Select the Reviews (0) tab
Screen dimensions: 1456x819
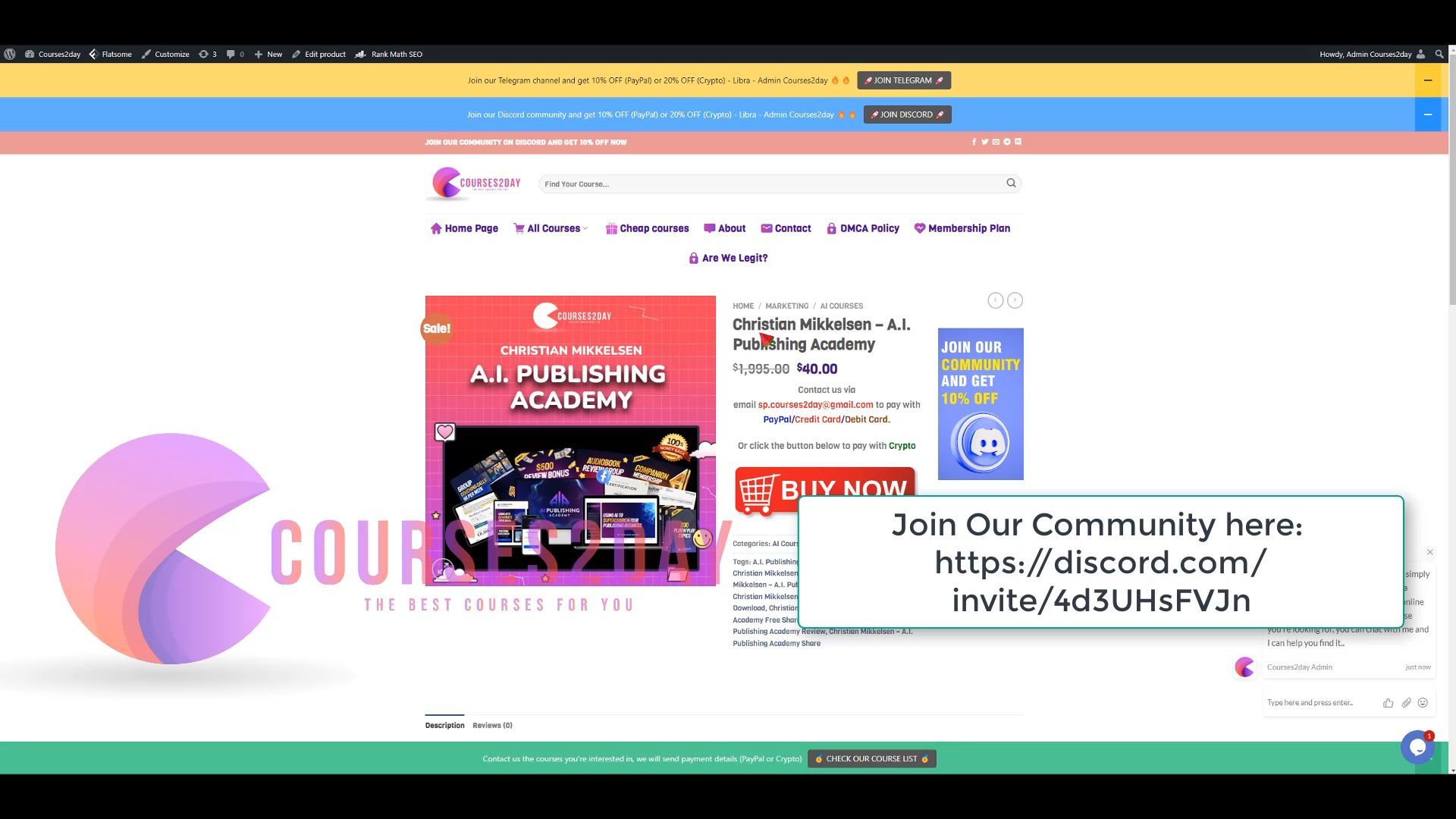point(493,726)
